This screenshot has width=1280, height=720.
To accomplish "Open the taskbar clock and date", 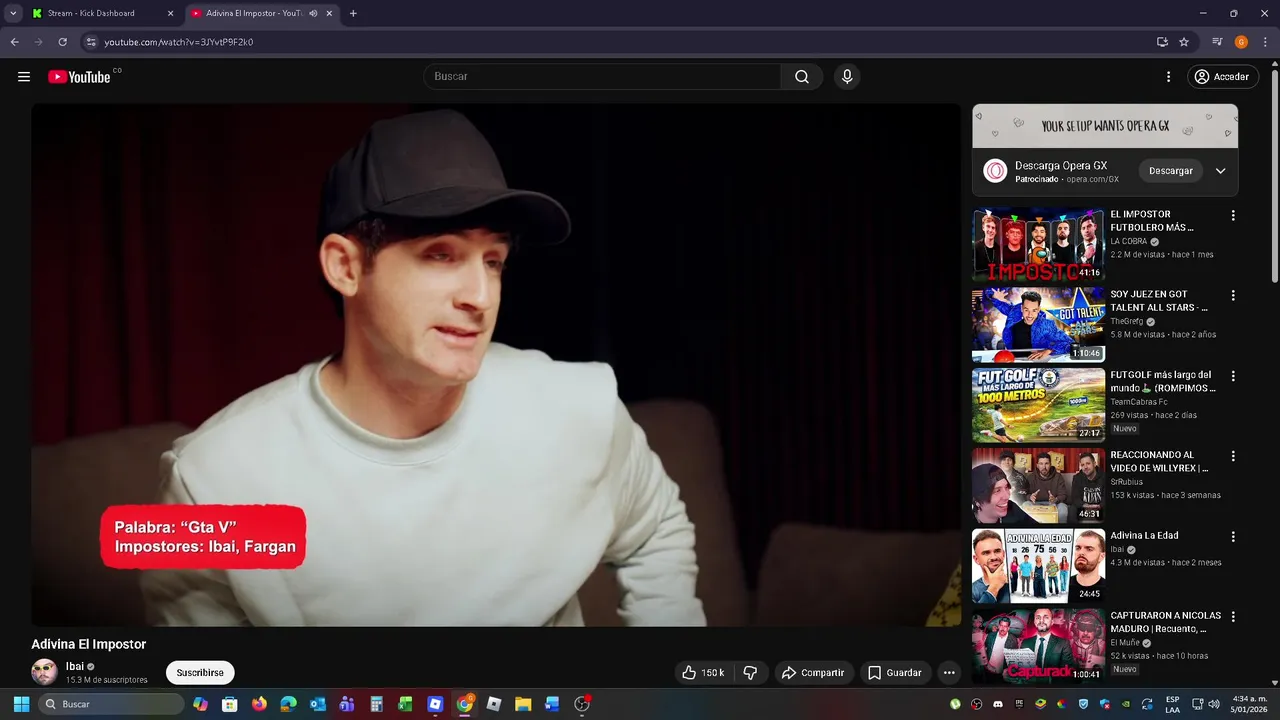I will click(x=1250, y=704).
